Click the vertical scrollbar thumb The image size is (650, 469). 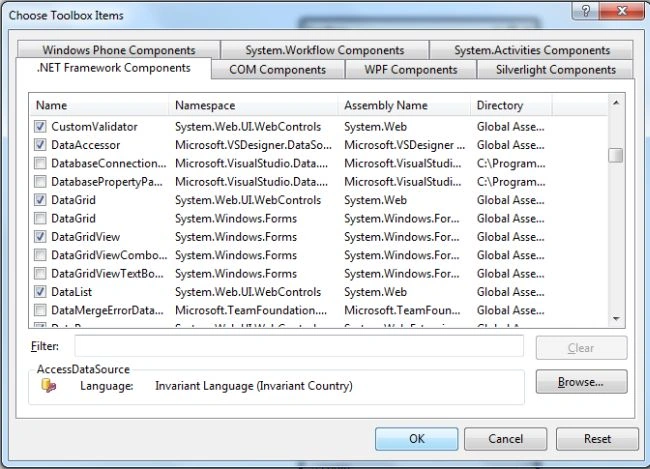(616, 156)
